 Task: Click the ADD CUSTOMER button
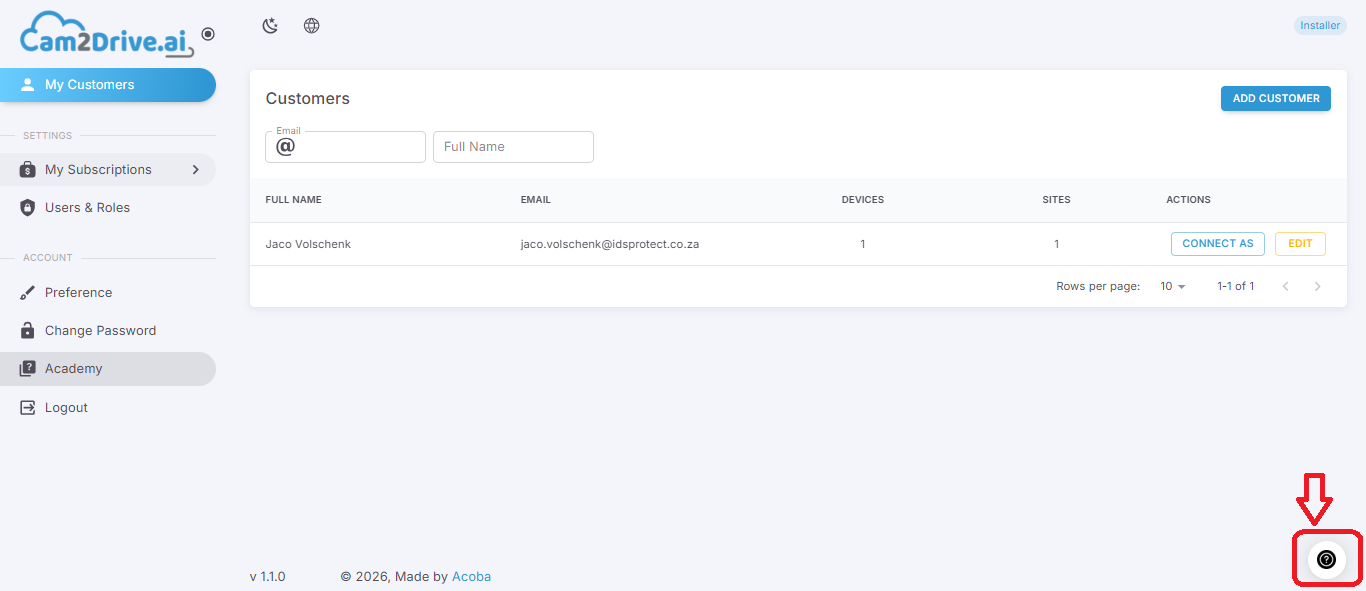tap(1276, 98)
